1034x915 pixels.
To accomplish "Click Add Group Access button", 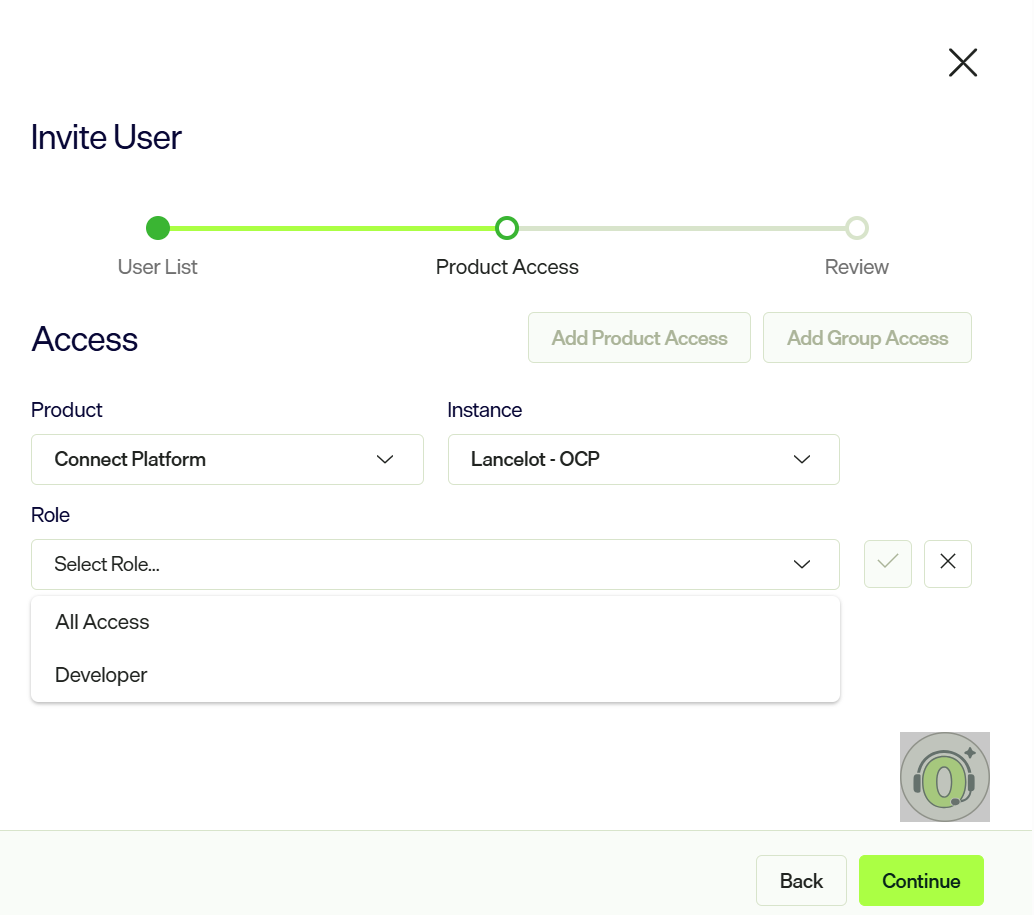I will click(x=867, y=338).
